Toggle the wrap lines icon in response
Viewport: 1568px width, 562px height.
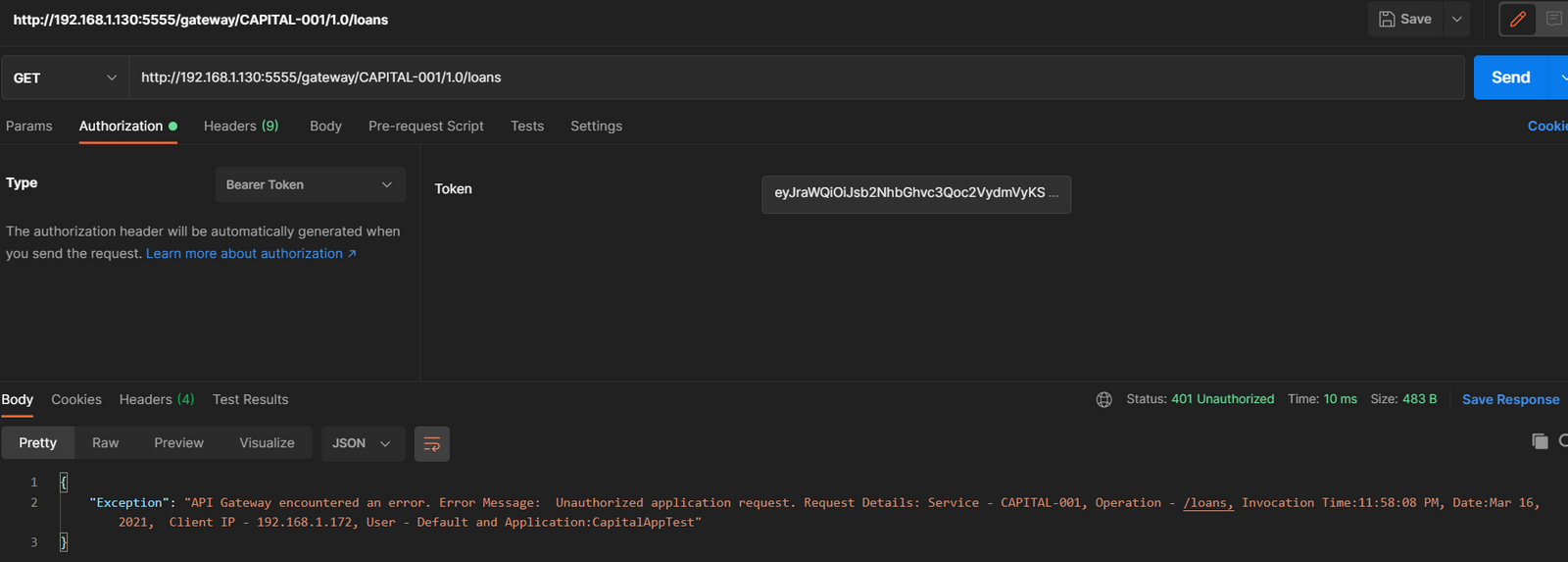[431, 443]
